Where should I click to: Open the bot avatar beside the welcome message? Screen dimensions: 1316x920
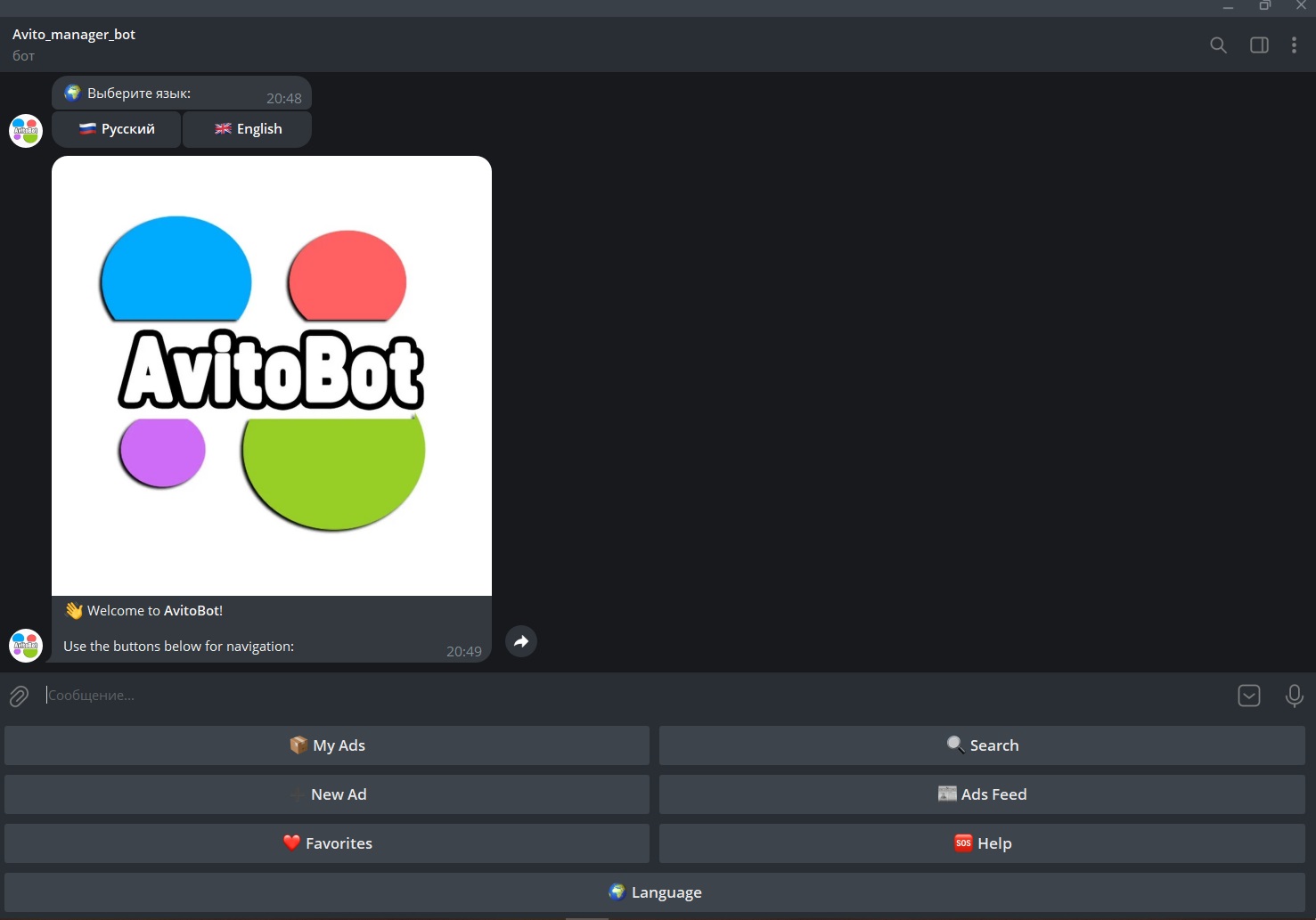(26, 645)
